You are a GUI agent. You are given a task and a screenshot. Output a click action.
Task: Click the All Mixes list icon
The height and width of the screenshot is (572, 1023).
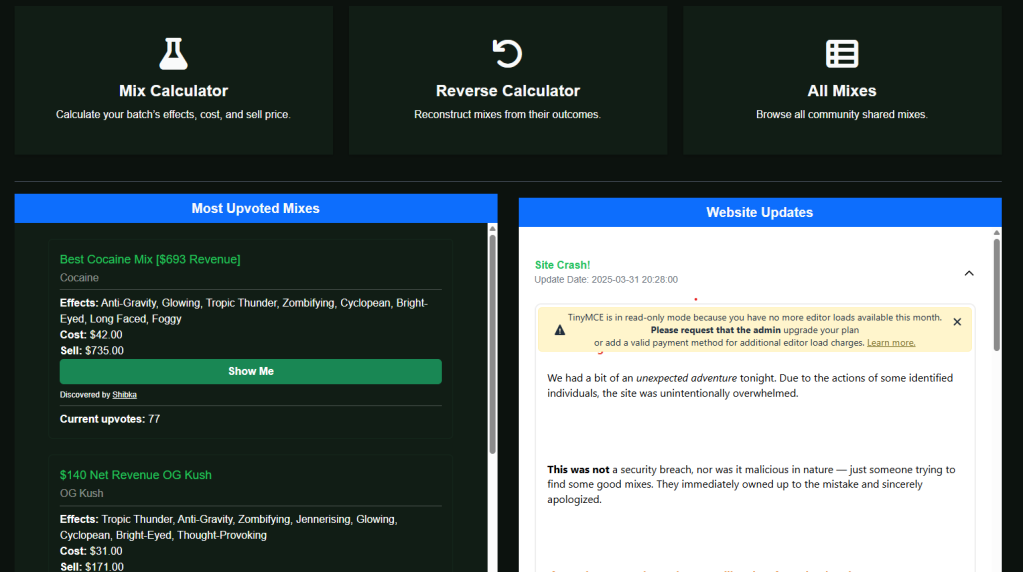click(x=841, y=53)
